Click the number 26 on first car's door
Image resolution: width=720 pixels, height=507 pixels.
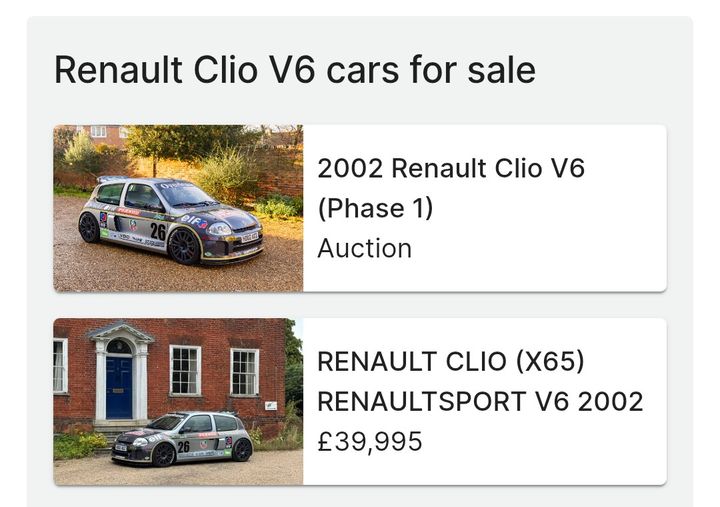pos(158,231)
